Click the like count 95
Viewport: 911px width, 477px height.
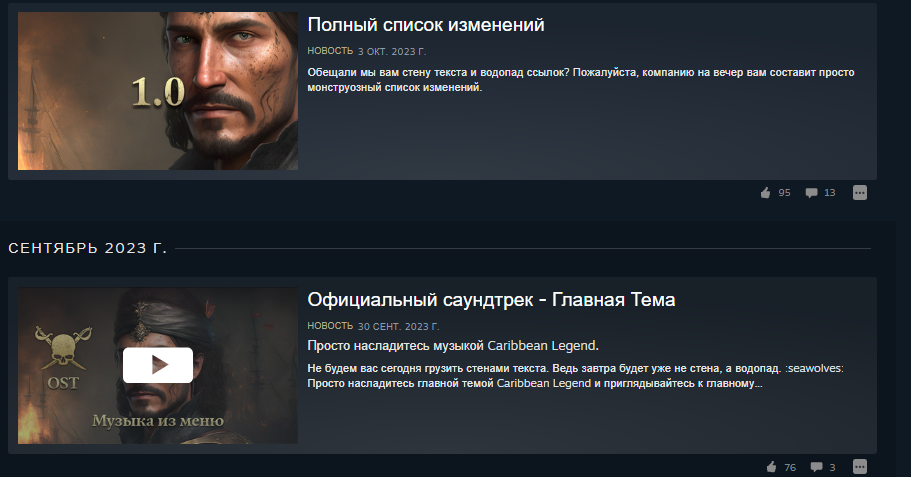(784, 193)
